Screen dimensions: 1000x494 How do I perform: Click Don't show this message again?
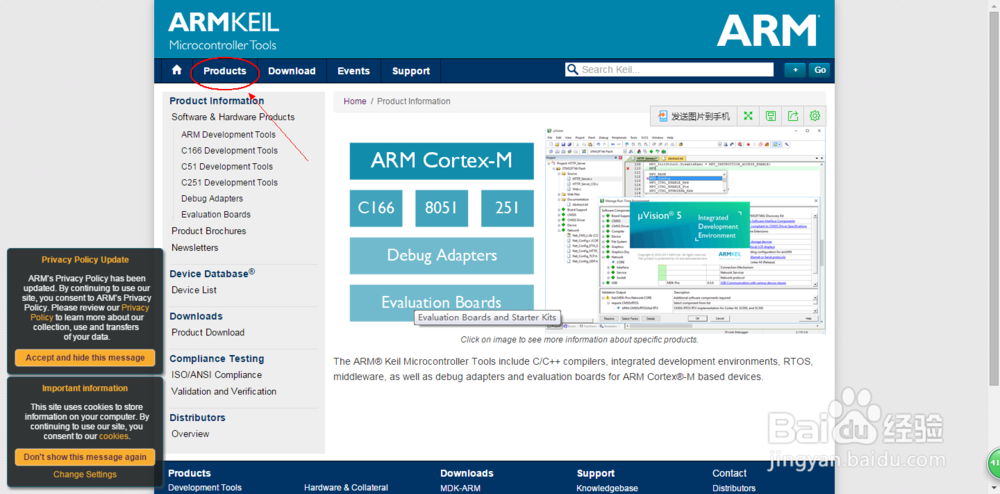tap(85, 457)
